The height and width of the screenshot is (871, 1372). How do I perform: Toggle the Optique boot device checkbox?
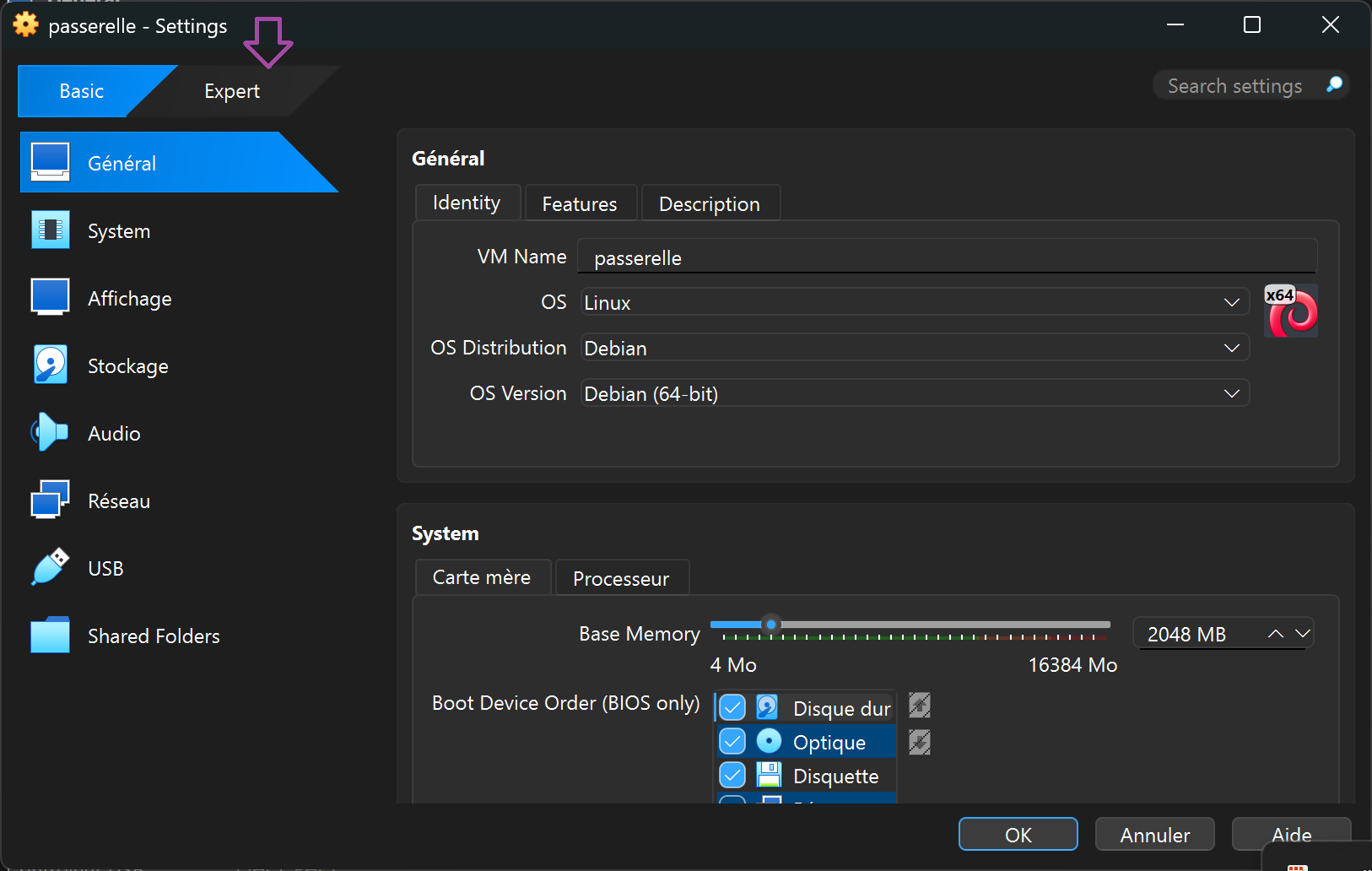point(732,742)
